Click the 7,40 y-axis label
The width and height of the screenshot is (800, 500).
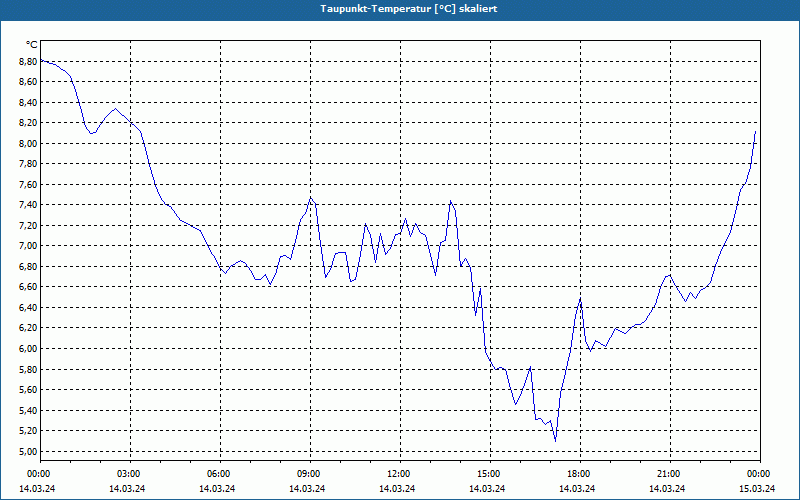pyautogui.click(x=28, y=205)
